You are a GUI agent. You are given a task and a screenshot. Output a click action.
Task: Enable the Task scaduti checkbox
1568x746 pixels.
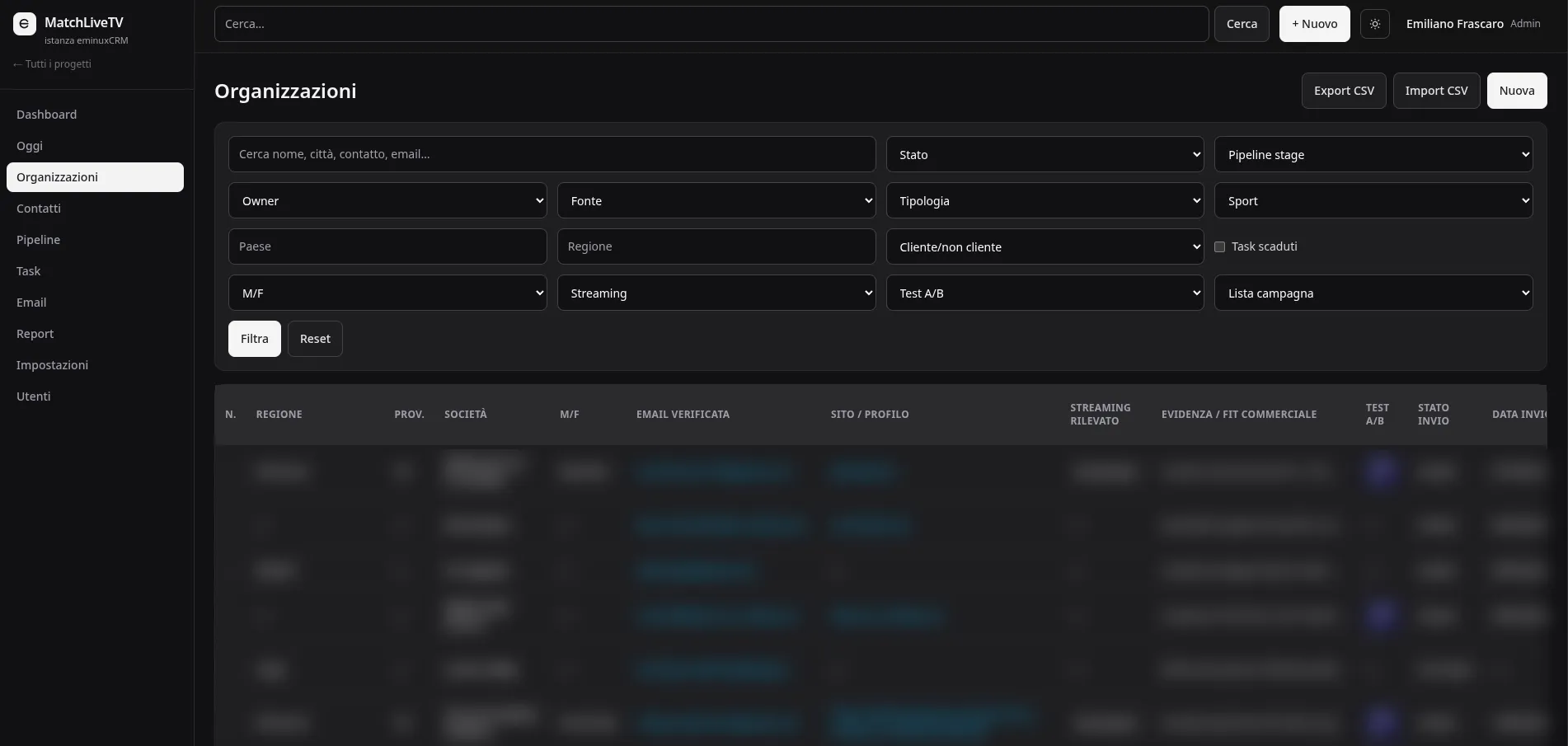1220,246
